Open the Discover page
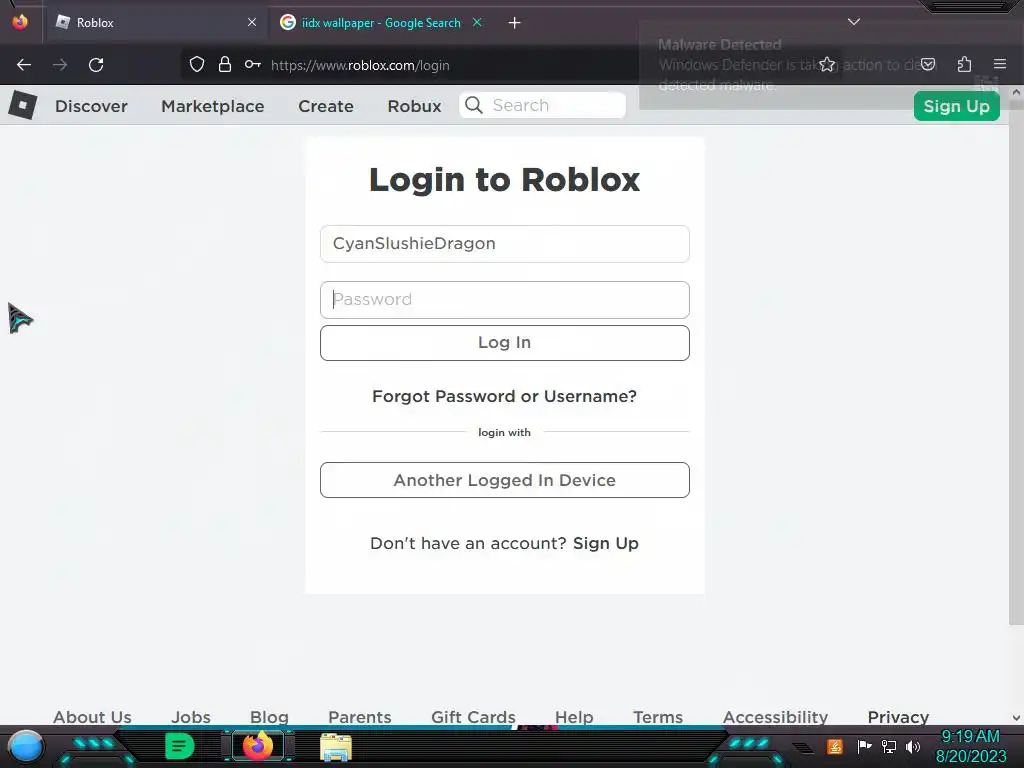The width and height of the screenshot is (1024, 768). point(91,106)
